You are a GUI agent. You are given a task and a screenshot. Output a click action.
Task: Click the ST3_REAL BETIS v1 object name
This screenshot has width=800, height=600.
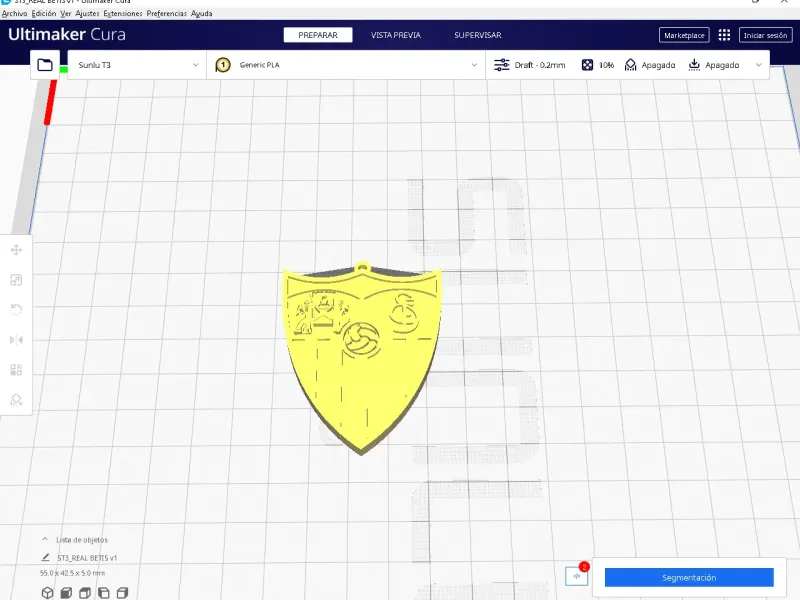tap(87, 558)
